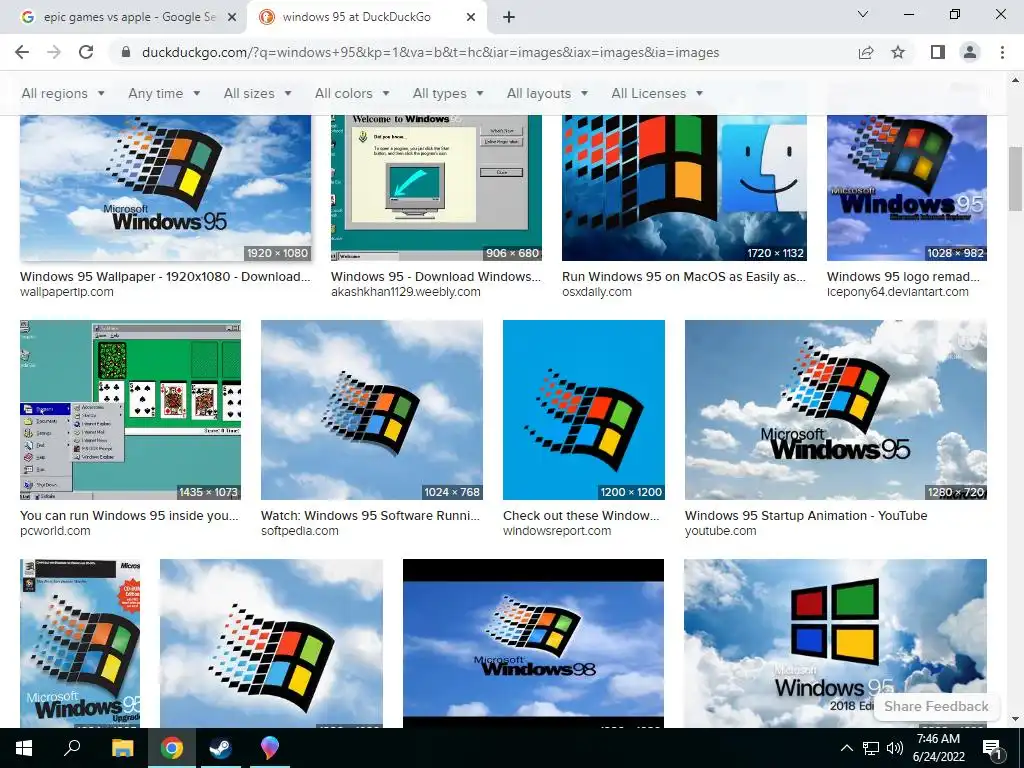Click the scrollbar down arrow

(1015, 719)
